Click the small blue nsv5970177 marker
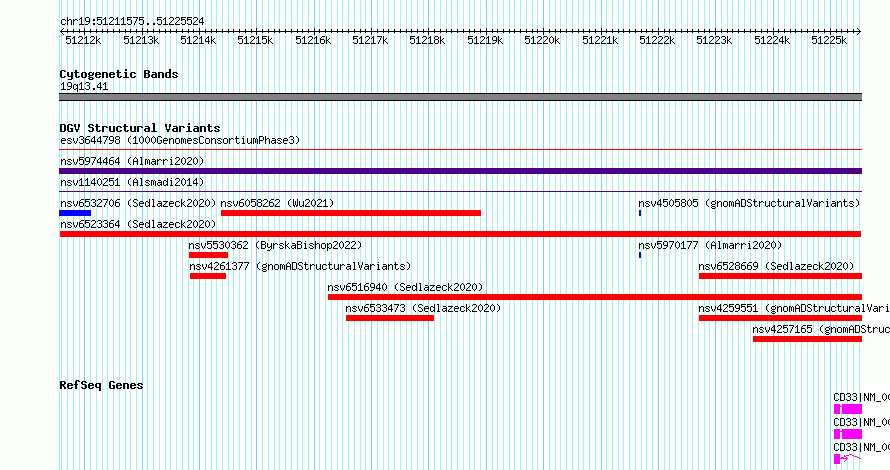The image size is (890, 470). (640, 255)
